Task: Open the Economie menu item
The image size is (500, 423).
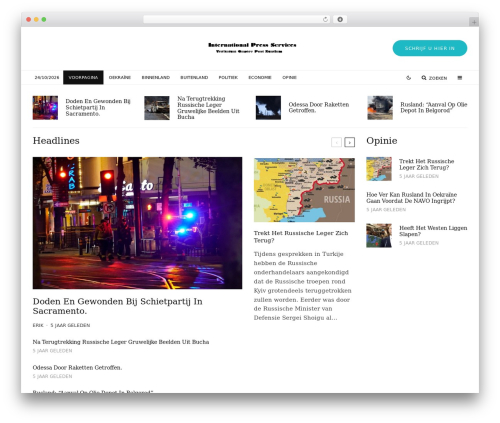Action: (x=260, y=77)
